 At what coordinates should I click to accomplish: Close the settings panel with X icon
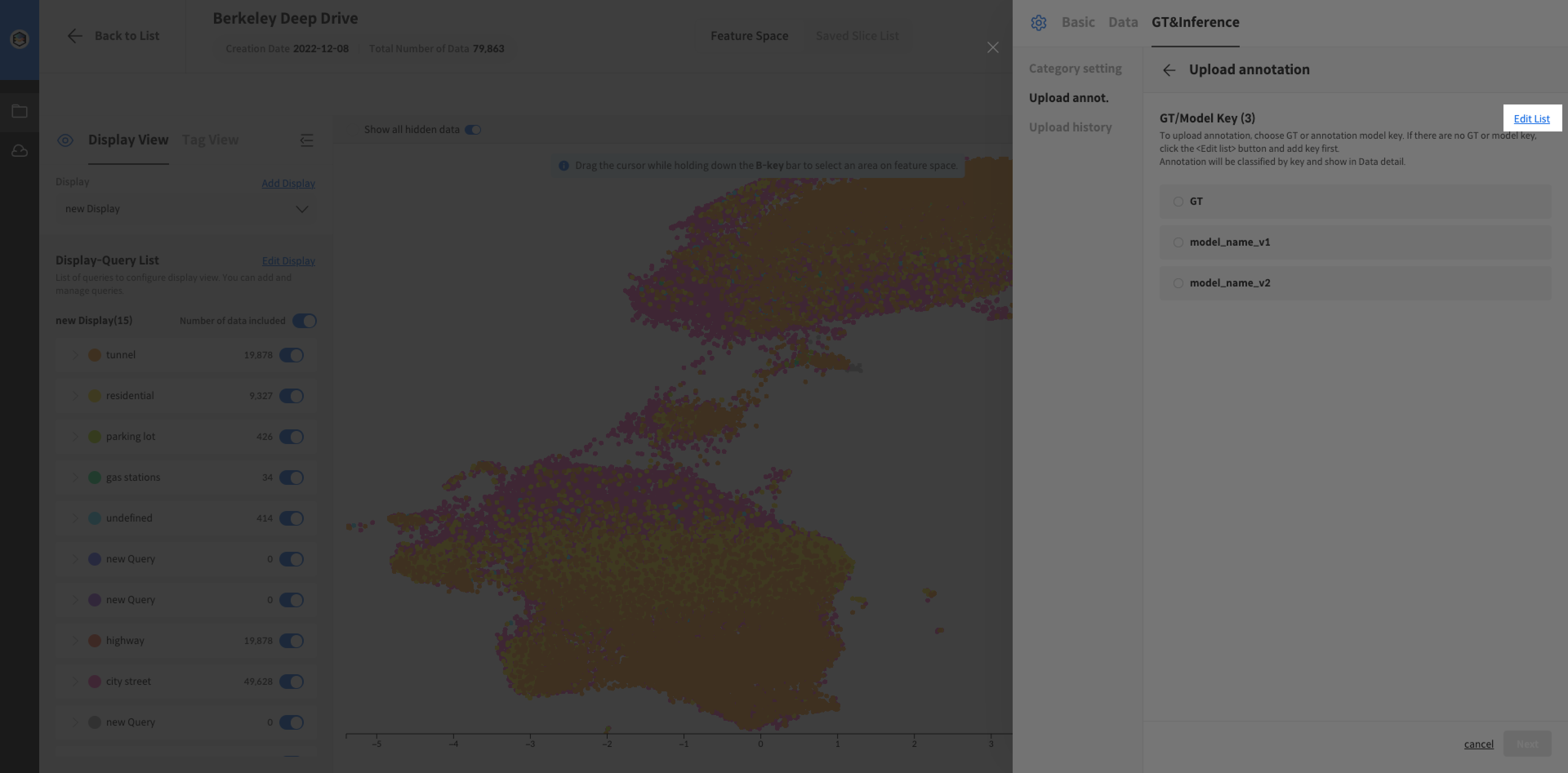click(x=993, y=47)
